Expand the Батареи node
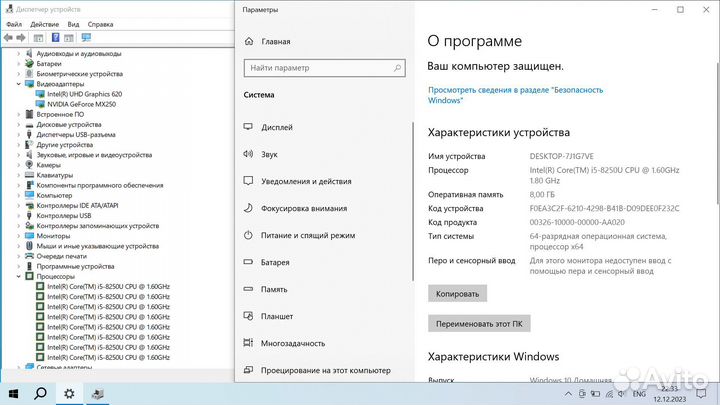 tap(19, 64)
